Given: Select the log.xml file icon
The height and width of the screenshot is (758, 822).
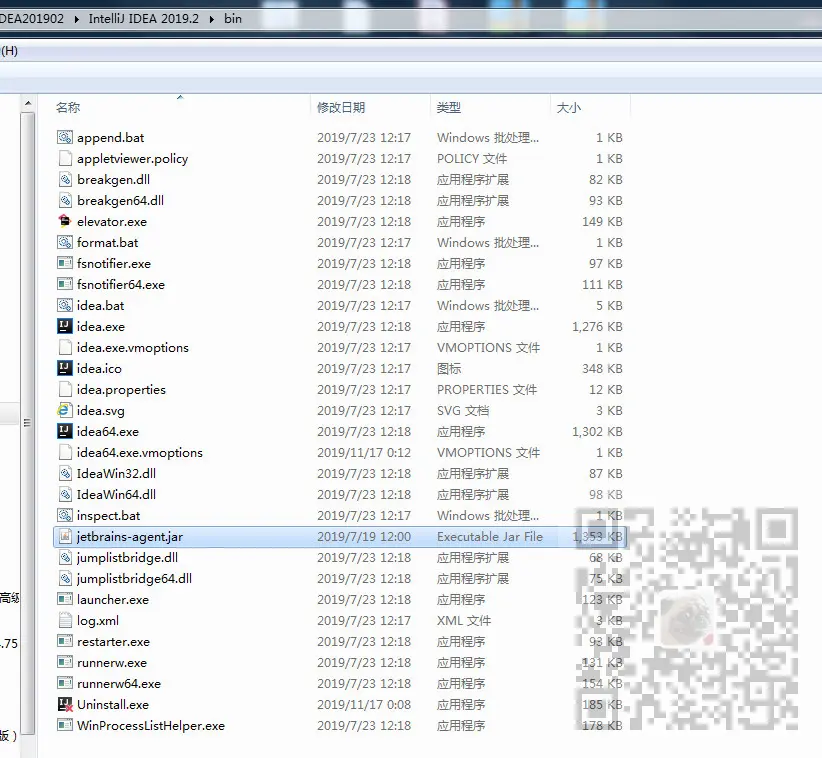Looking at the screenshot, I should [64, 620].
